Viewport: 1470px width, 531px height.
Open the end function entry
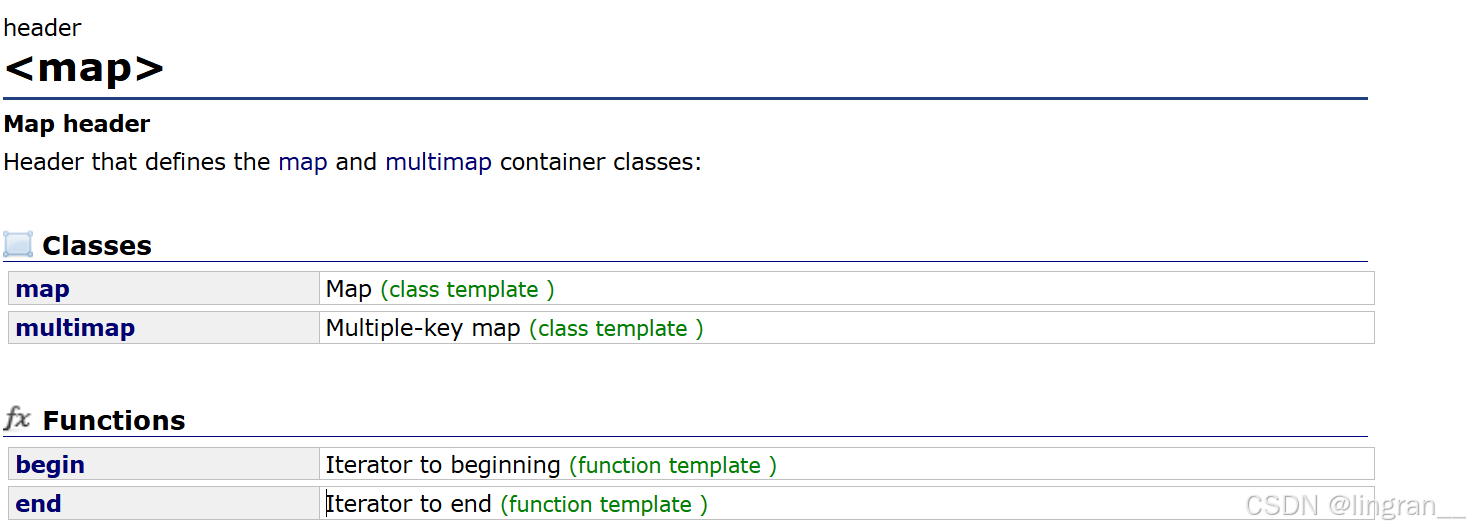pos(38,504)
